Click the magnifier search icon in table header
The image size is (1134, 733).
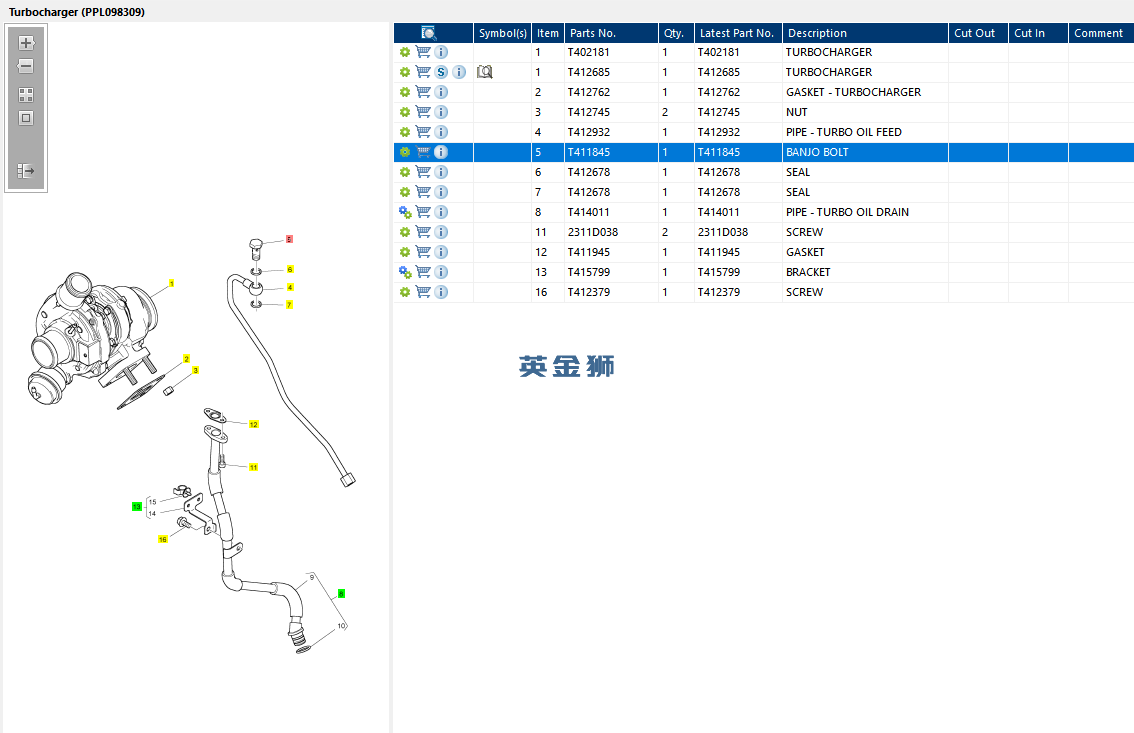coord(429,33)
